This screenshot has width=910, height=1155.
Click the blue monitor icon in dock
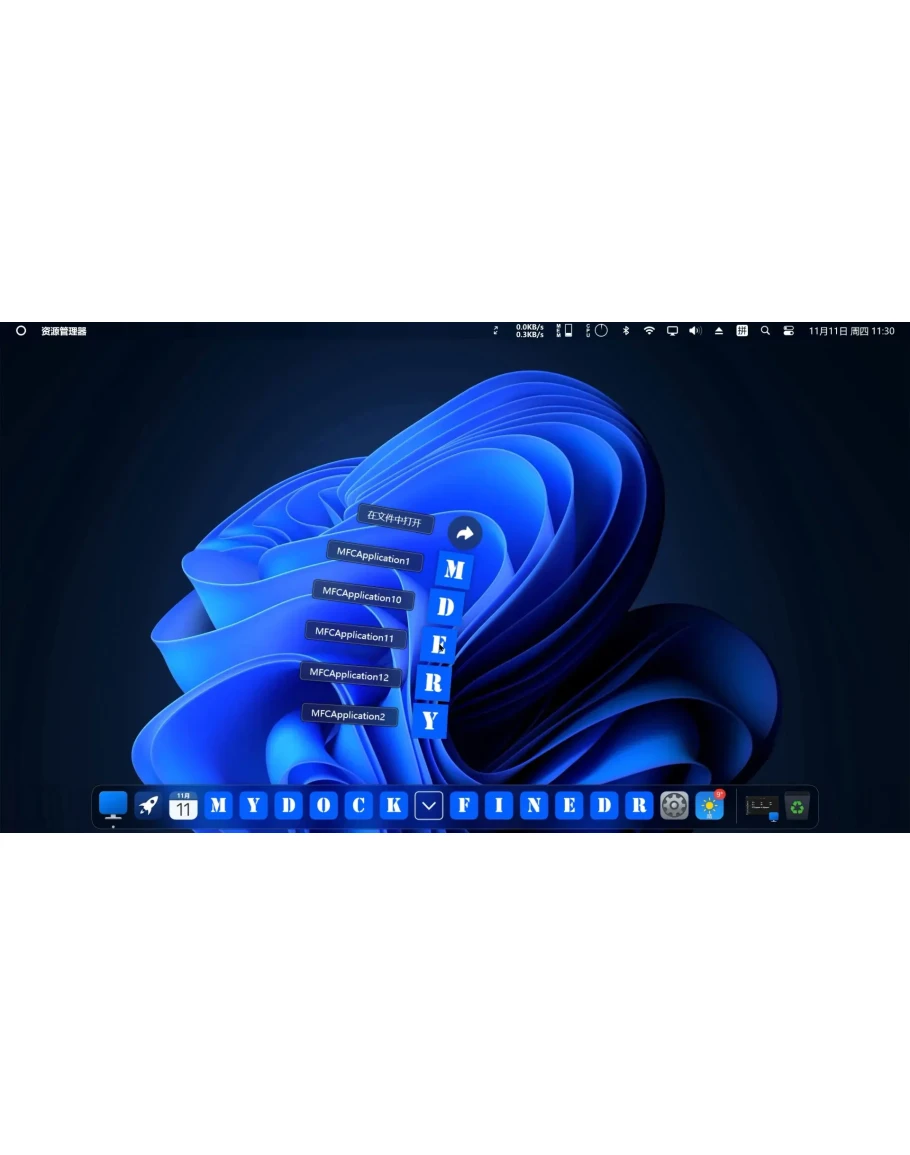click(x=113, y=804)
